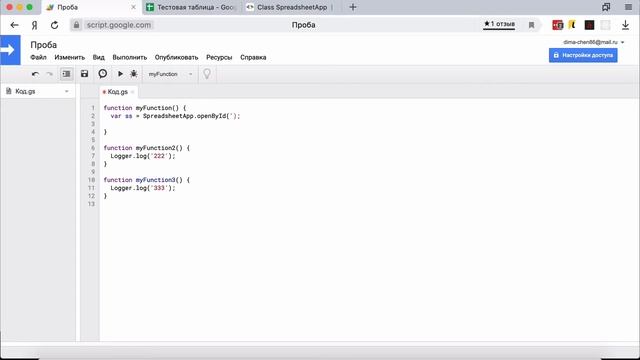Click the tab overview windows icon

(x=606, y=7)
